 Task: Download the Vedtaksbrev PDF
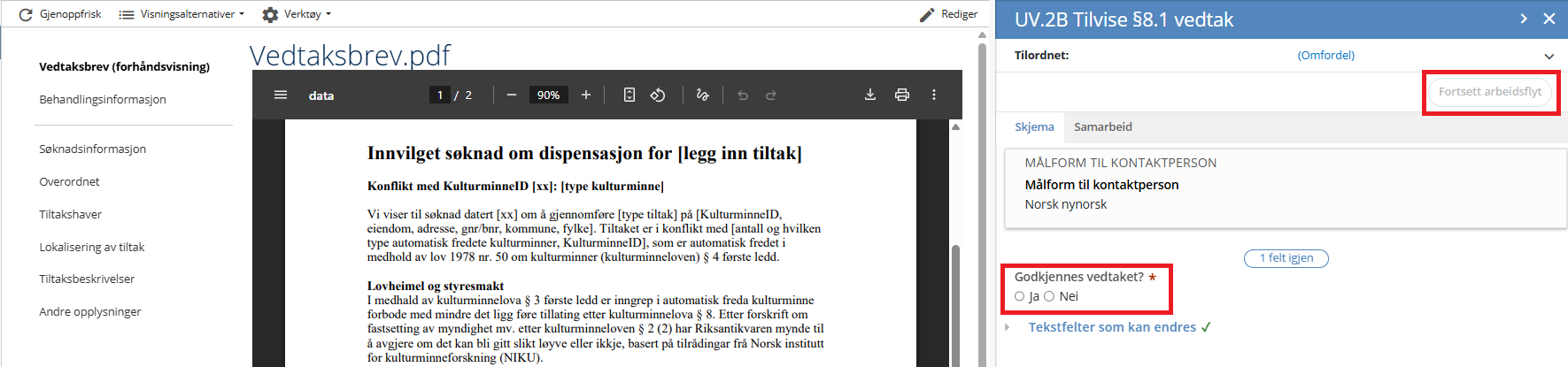click(870, 95)
